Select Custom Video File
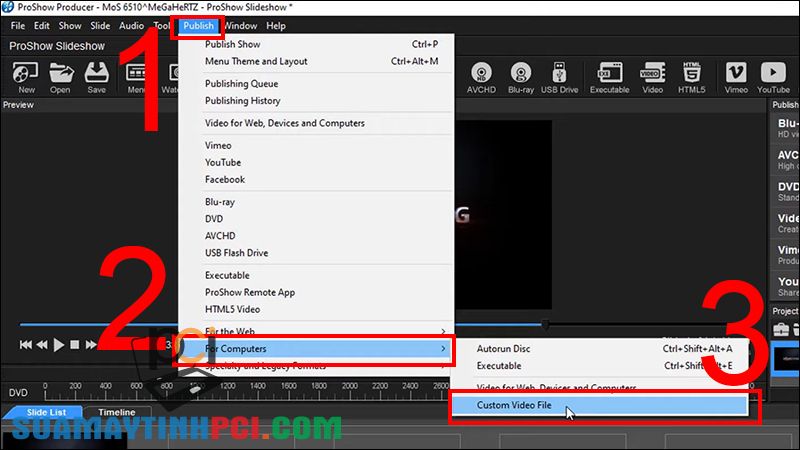The width and height of the screenshot is (800, 450). tap(600, 405)
